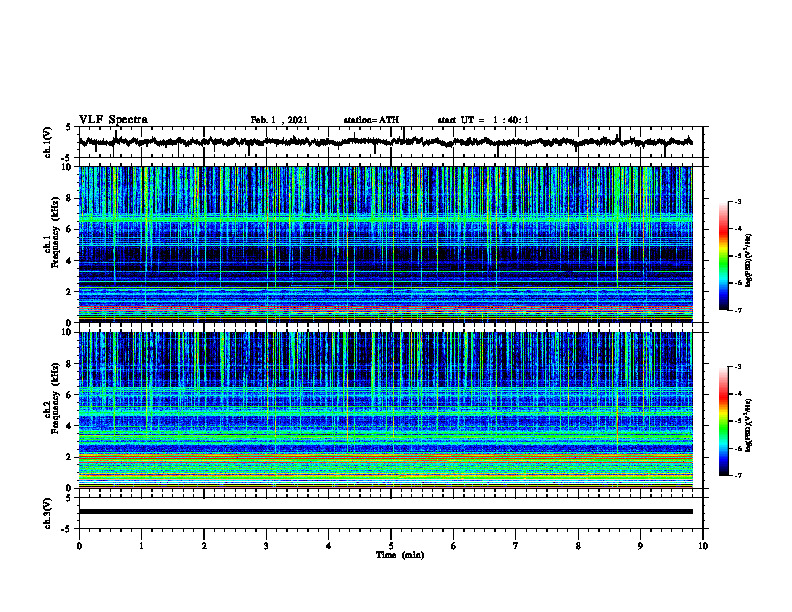This screenshot has width=792, height=612.
Task: Click the date text 'Feb. 1, 2021'
Action: click(279, 120)
